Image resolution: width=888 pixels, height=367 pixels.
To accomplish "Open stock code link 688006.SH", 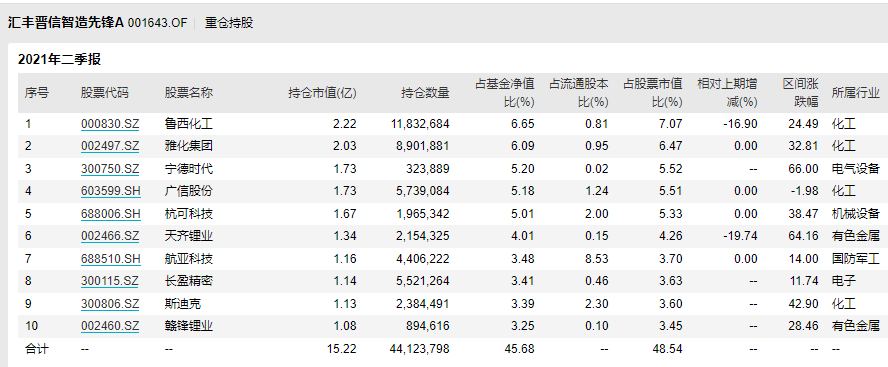I will point(110,214).
